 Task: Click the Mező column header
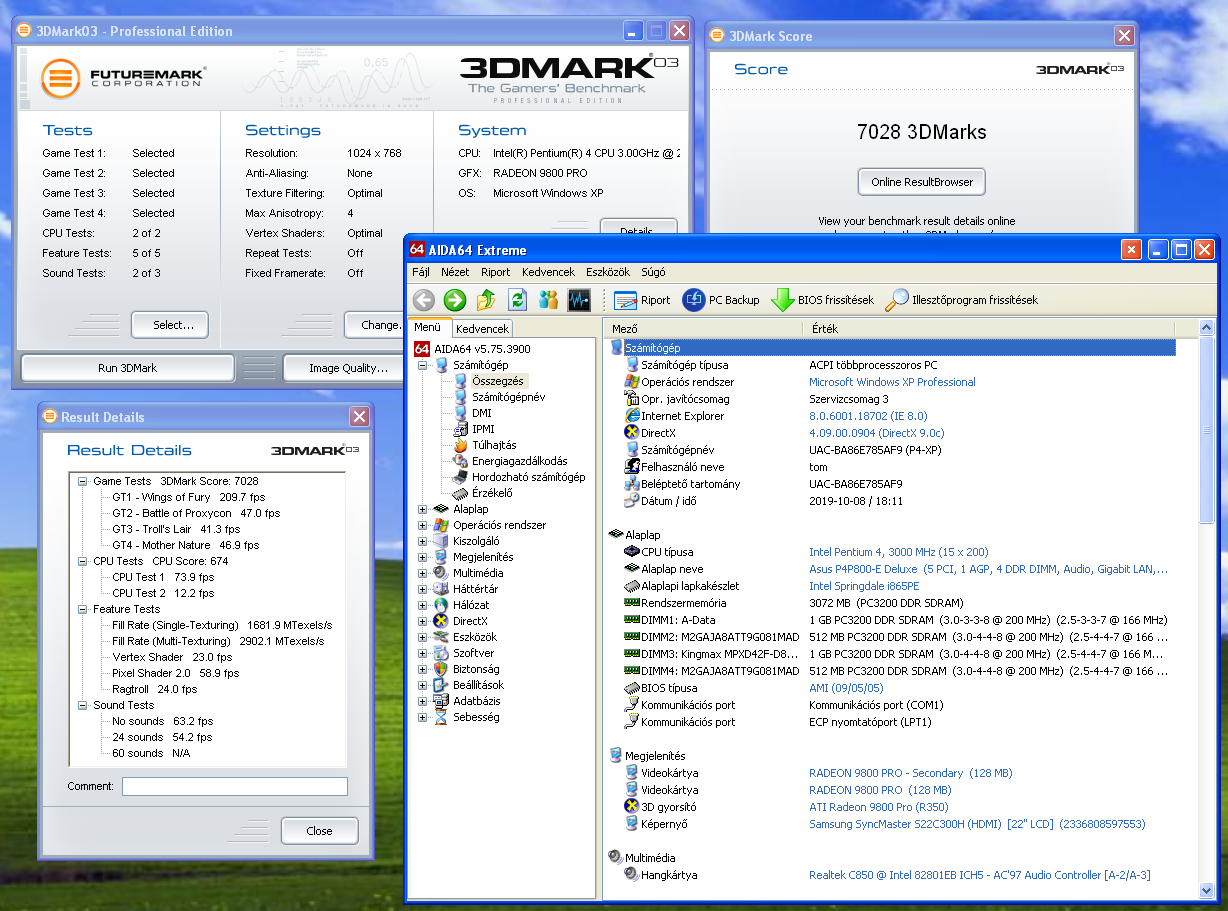(704, 328)
